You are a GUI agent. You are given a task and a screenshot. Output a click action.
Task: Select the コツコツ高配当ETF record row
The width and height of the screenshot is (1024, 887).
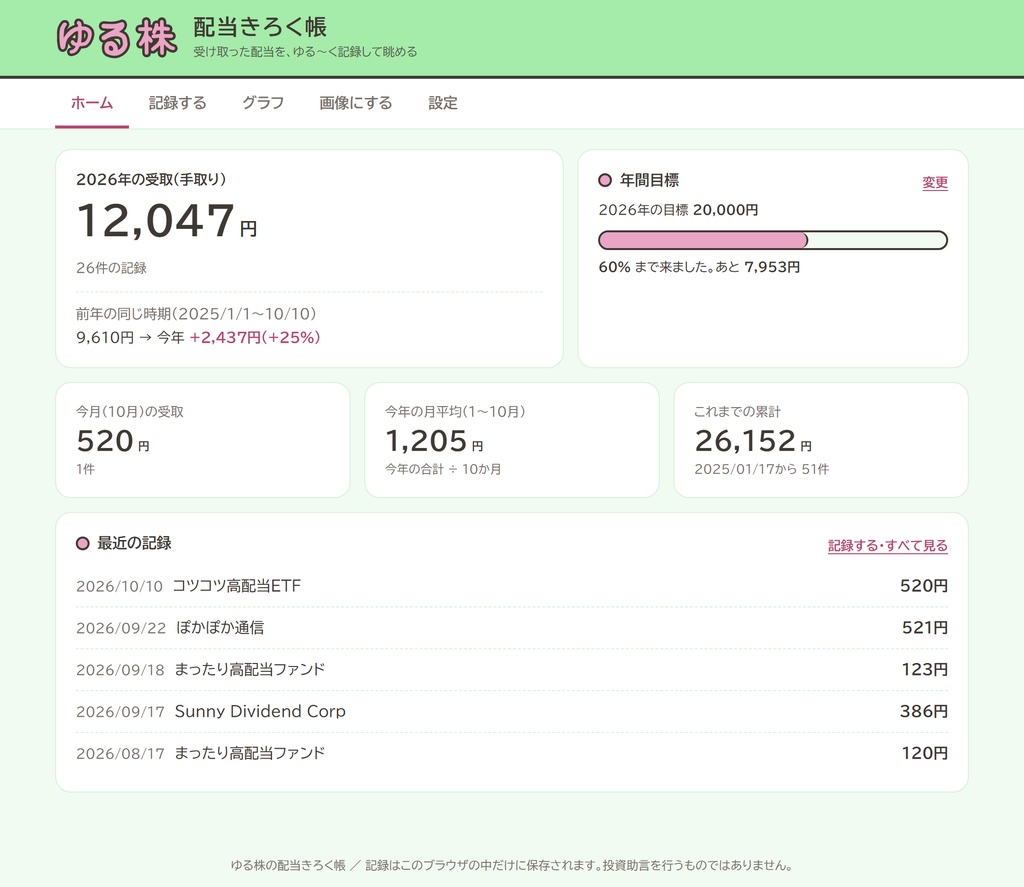click(511, 586)
